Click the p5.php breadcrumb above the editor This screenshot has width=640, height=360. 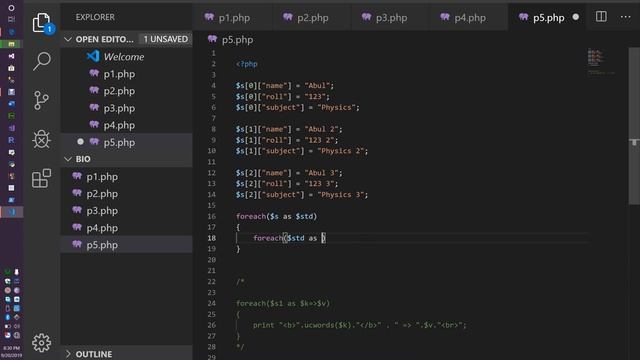click(231, 40)
